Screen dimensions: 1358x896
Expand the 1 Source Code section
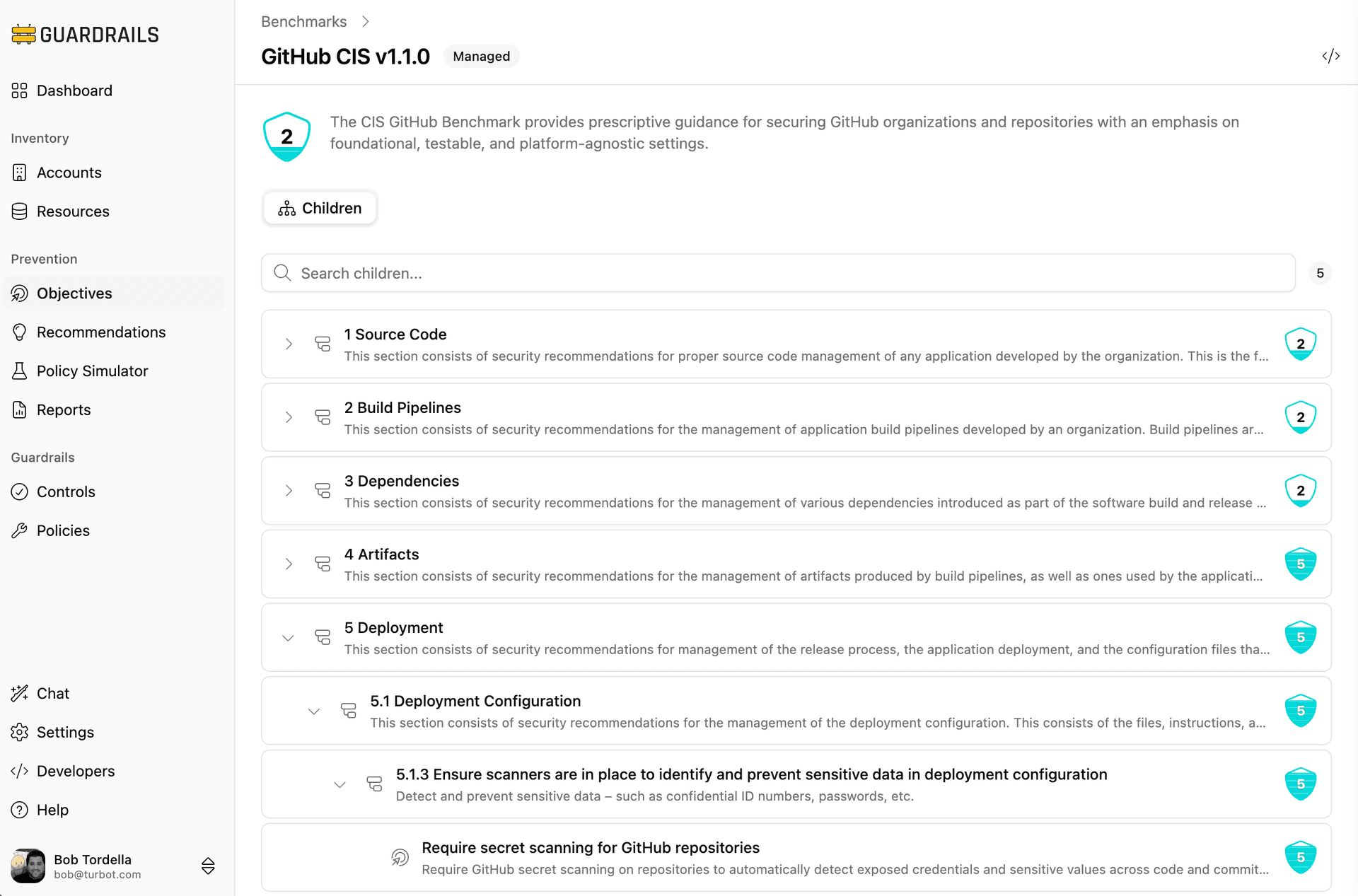[289, 344]
